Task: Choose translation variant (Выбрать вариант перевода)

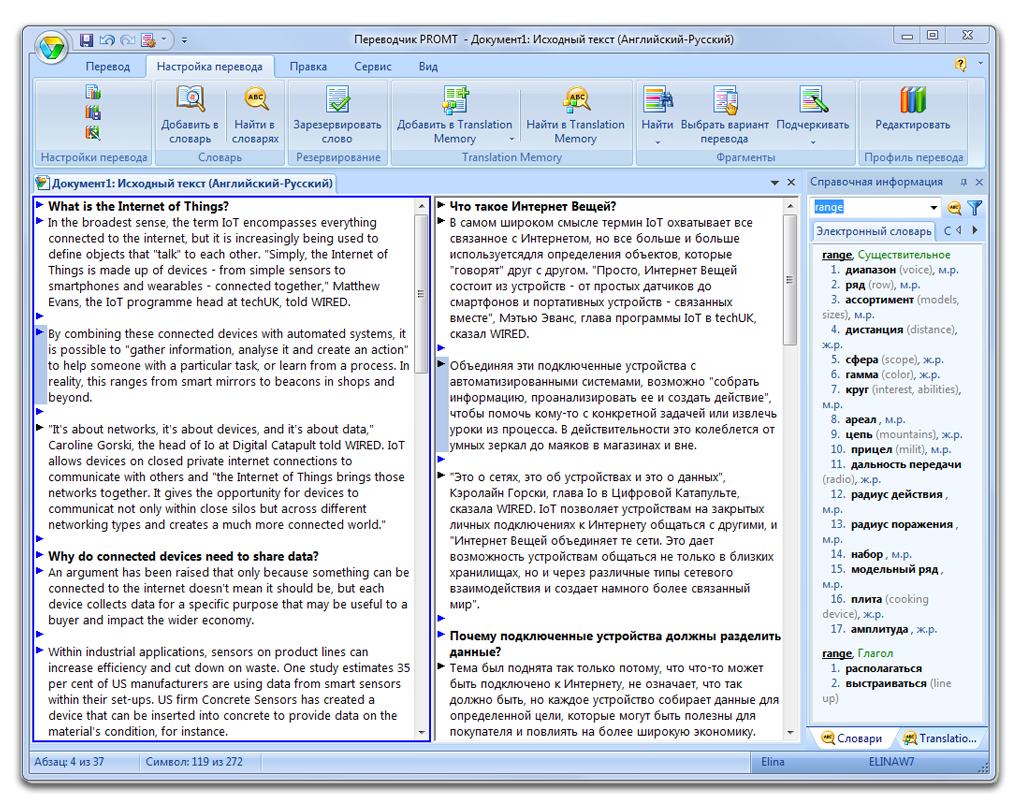Action: tap(724, 115)
